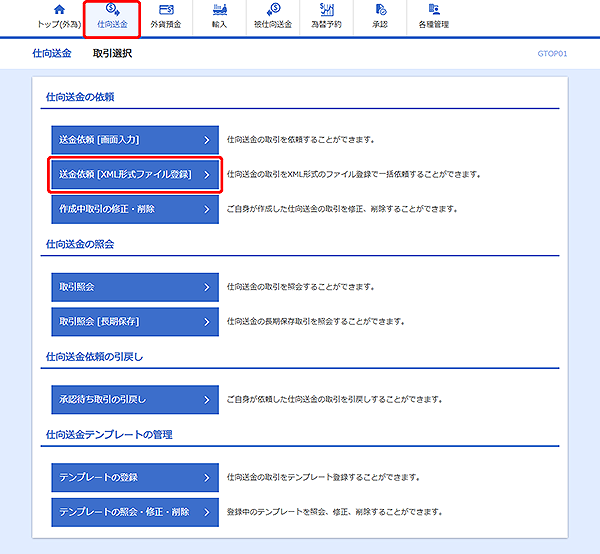Click the 取引選択 page title
600x554 pixels.
112,54
